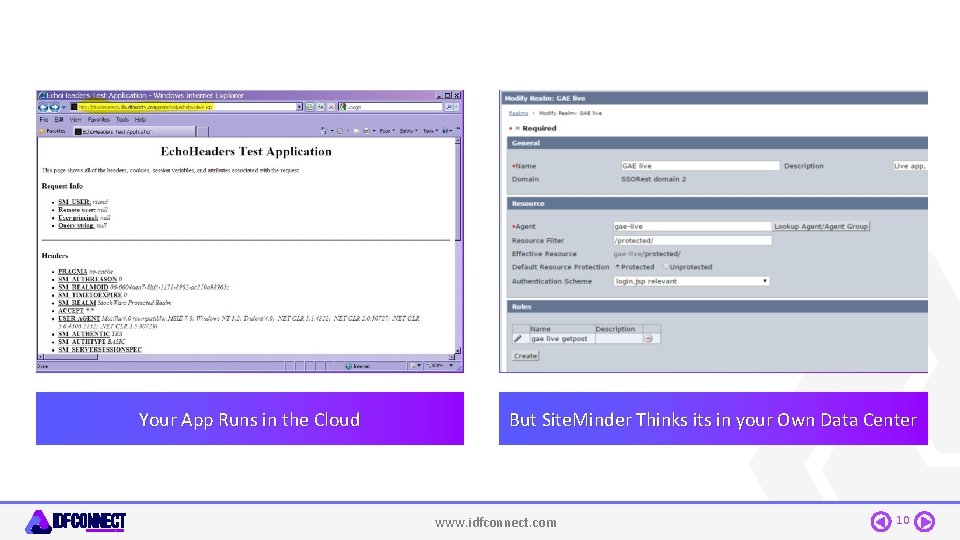The width and height of the screenshot is (960, 540).
Task: Open the zoom level dropdown
Action: (x=451, y=366)
